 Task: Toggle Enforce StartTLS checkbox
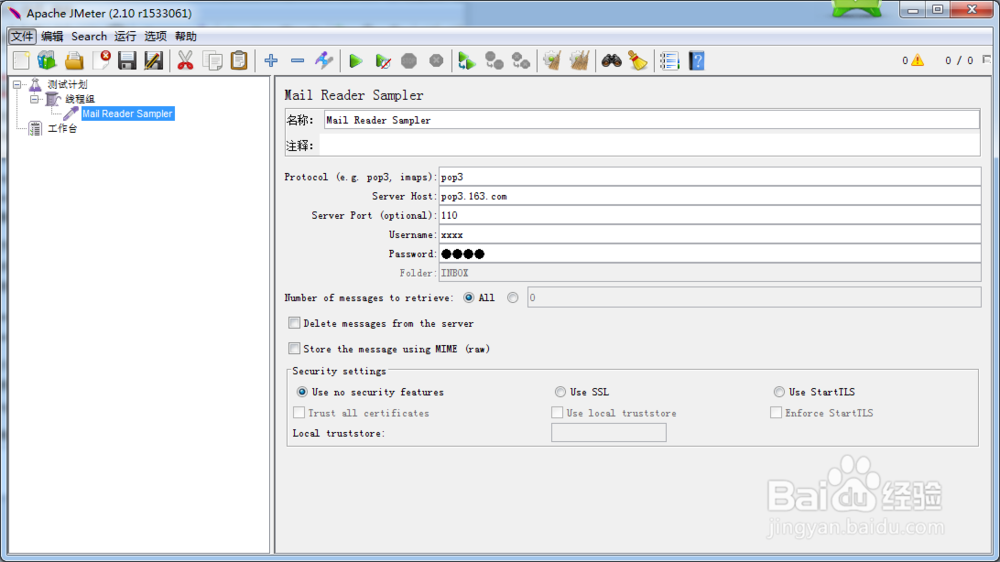tap(776, 413)
